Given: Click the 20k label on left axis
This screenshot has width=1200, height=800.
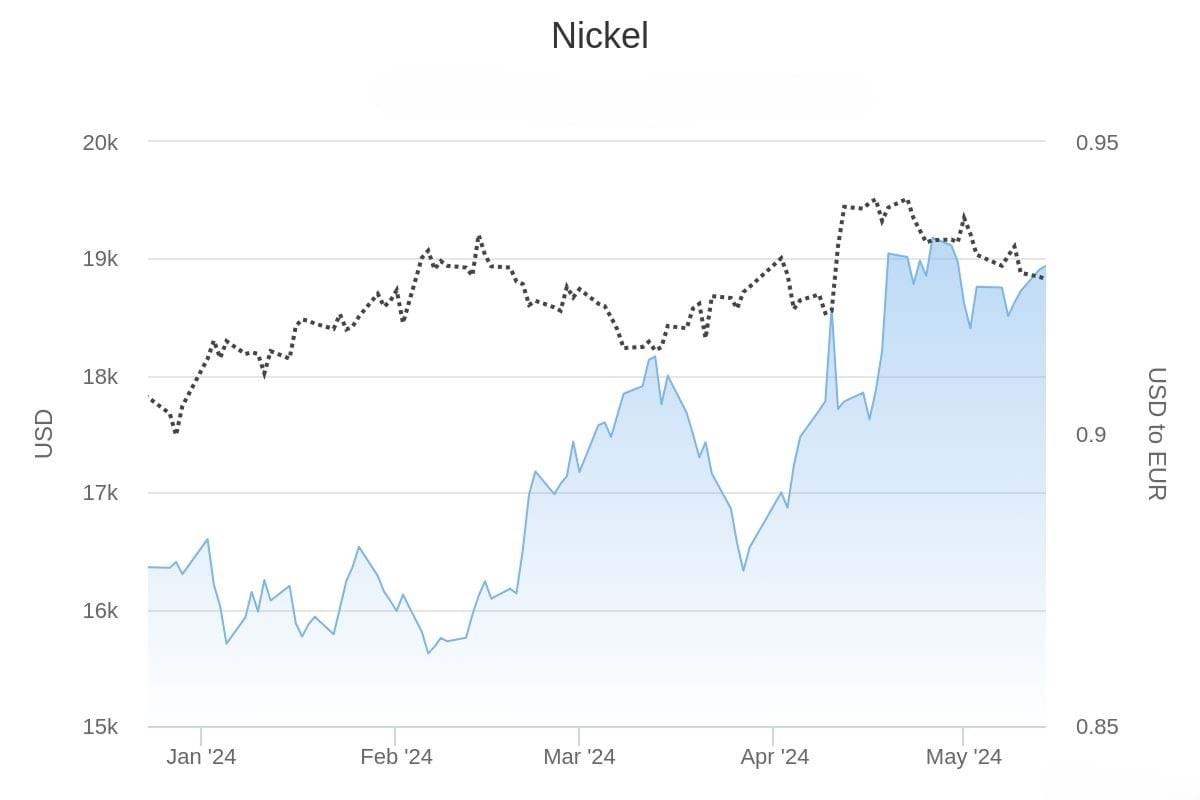Looking at the screenshot, I should coord(100,142).
